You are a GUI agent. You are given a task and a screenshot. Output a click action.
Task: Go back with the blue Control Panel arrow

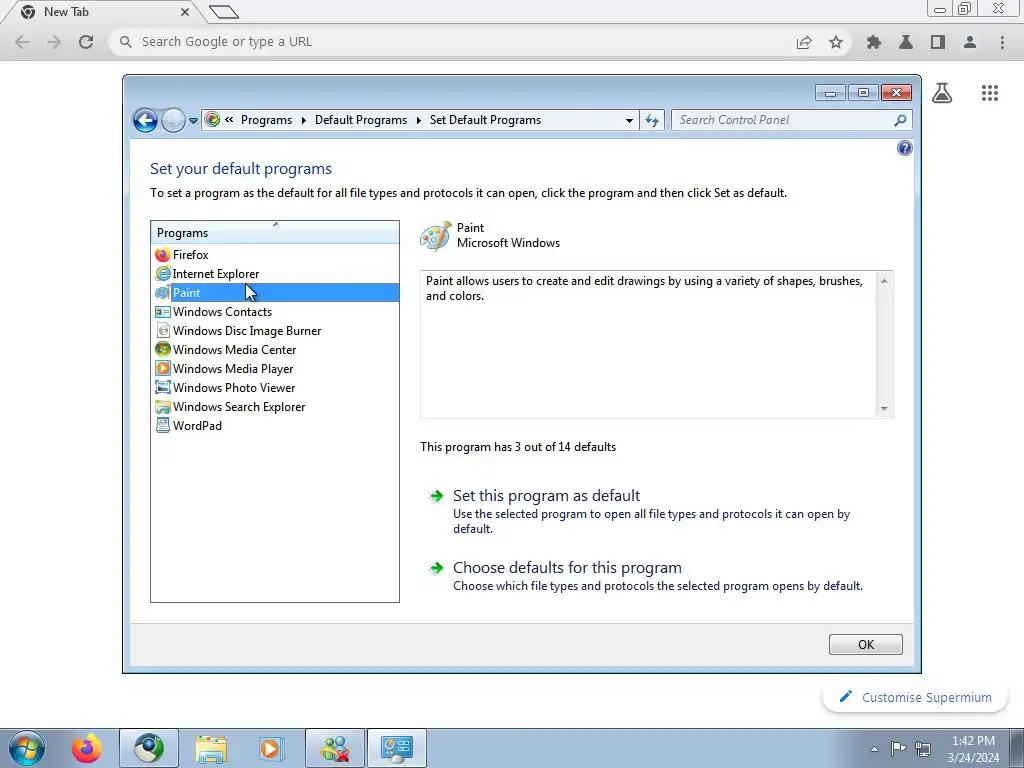click(x=145, y=120)
